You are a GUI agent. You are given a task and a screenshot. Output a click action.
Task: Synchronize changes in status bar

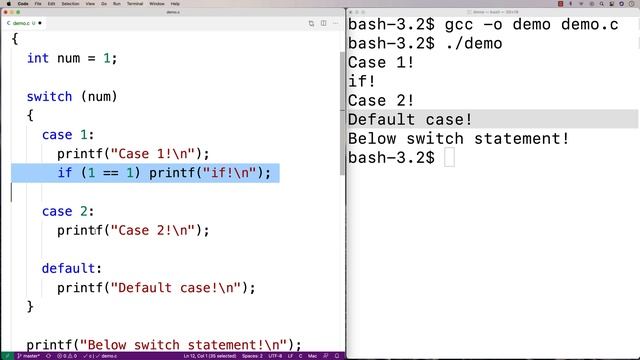pyautogui.click(x=49, y=356)
